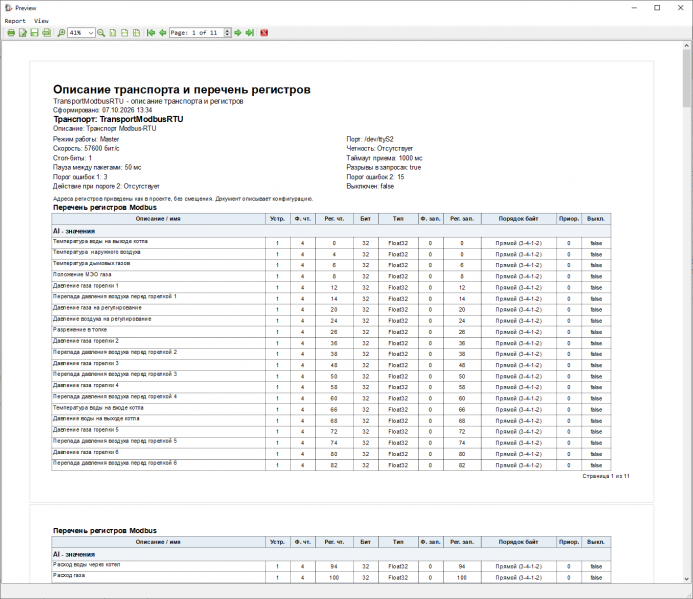Image resolution: width=693 pixels, height=599 pixels.
Task: Click 'Четность: Отсутствует' text
Action: point(380,149)
